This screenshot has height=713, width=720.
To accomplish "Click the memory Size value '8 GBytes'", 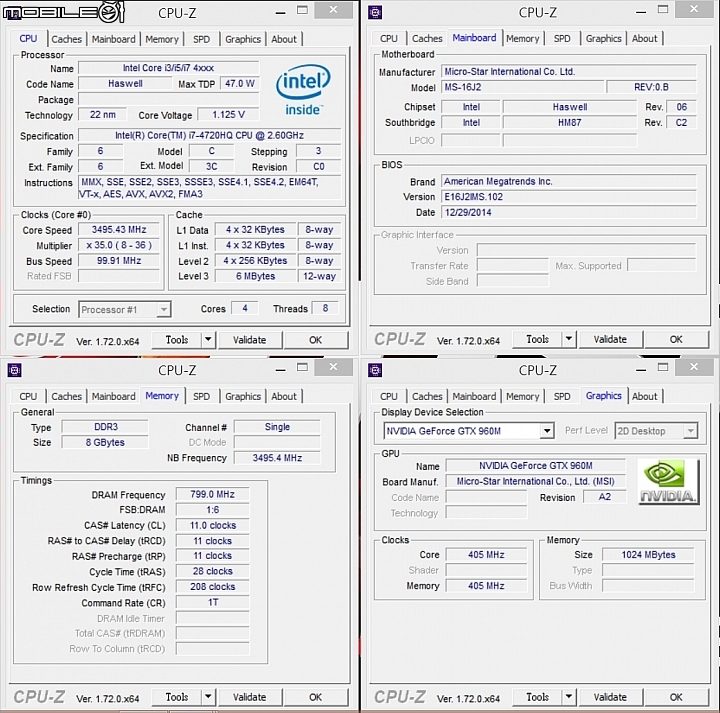I will tap(105, 443).
